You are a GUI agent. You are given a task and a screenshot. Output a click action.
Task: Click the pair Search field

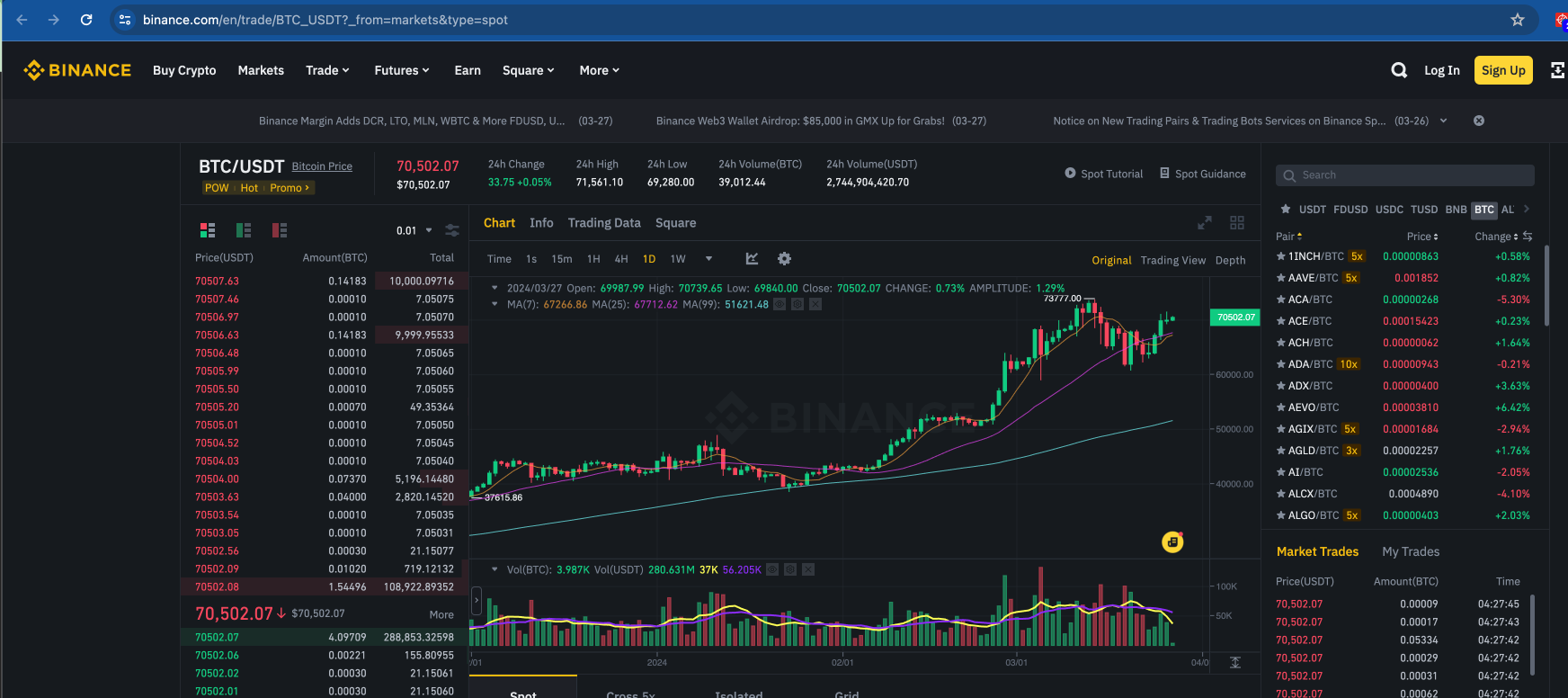1405,175
